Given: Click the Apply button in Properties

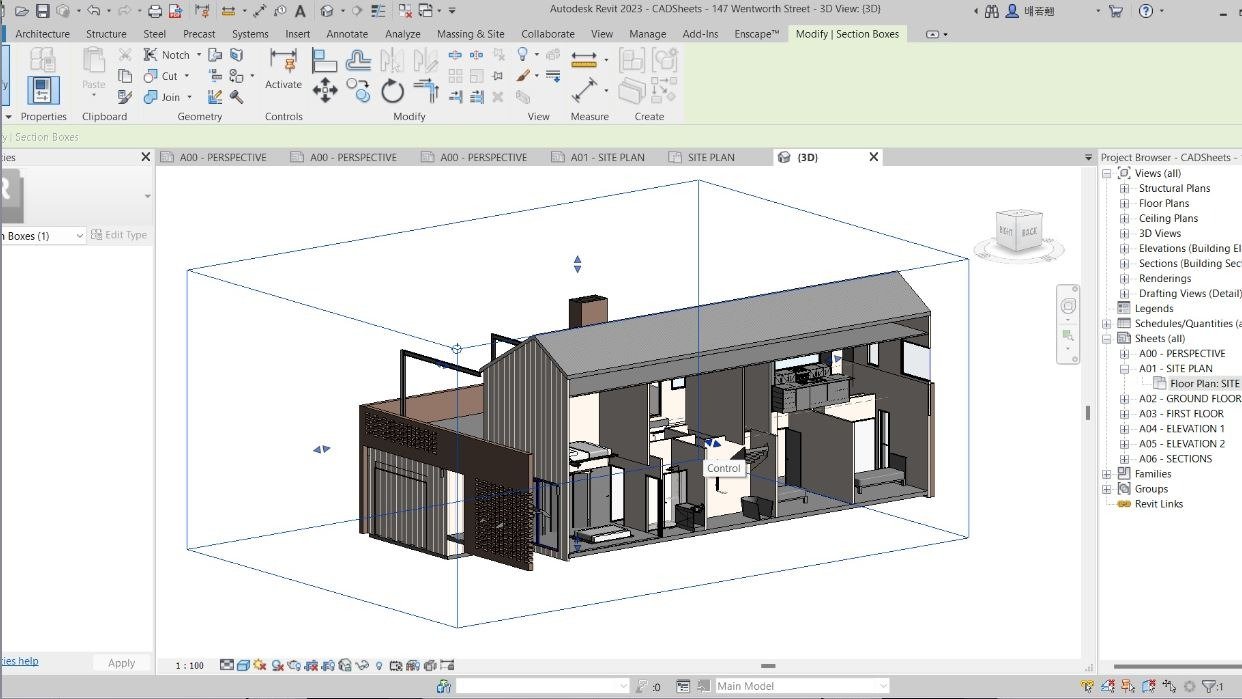Looking at the screenshot, I should [x=121, y=663].
